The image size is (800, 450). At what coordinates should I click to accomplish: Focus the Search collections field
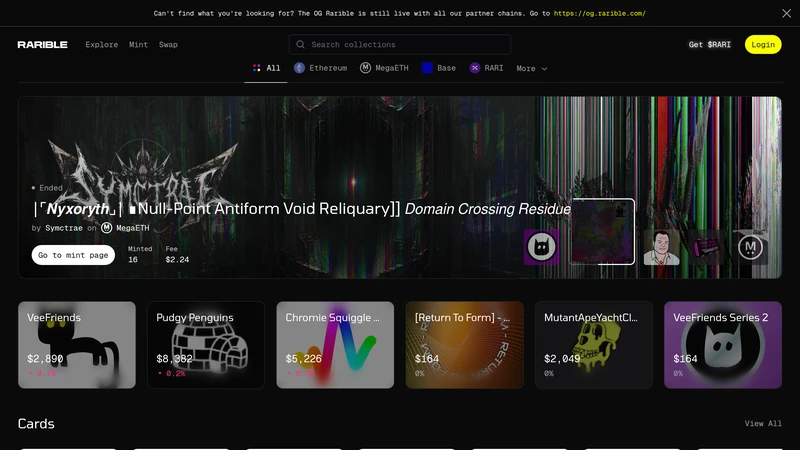tap(399, 45)
